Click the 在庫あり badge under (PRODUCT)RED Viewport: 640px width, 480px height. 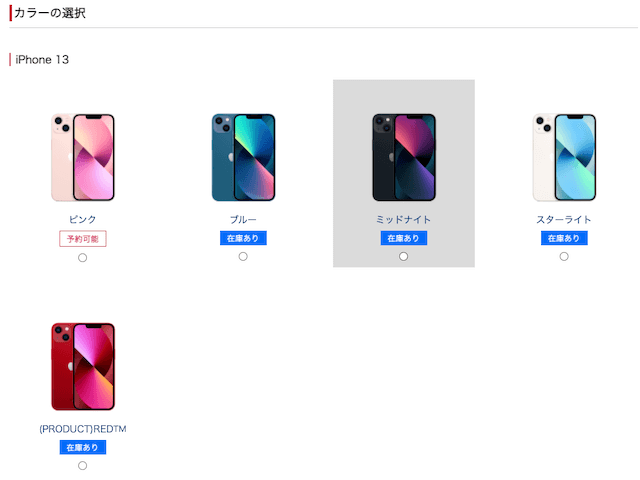click(83, 447)
